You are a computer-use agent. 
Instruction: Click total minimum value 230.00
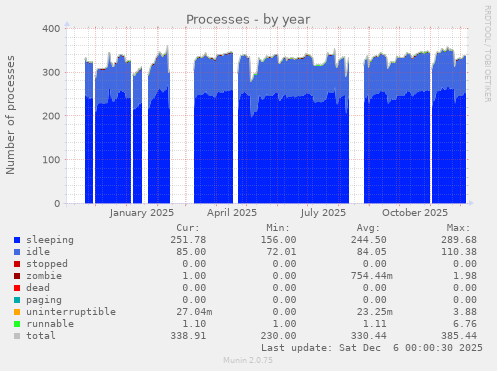(x=278, y=336)
